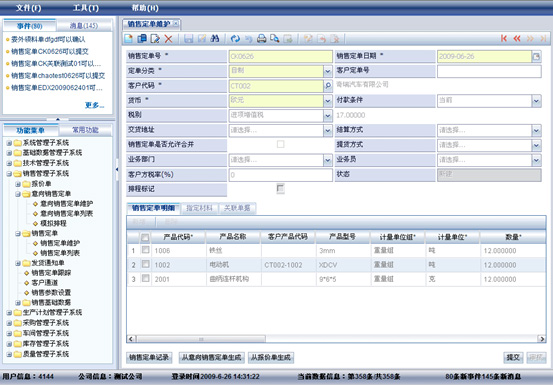
Task: Open the 提货方式 dropdown
Action: coord(536,145)
